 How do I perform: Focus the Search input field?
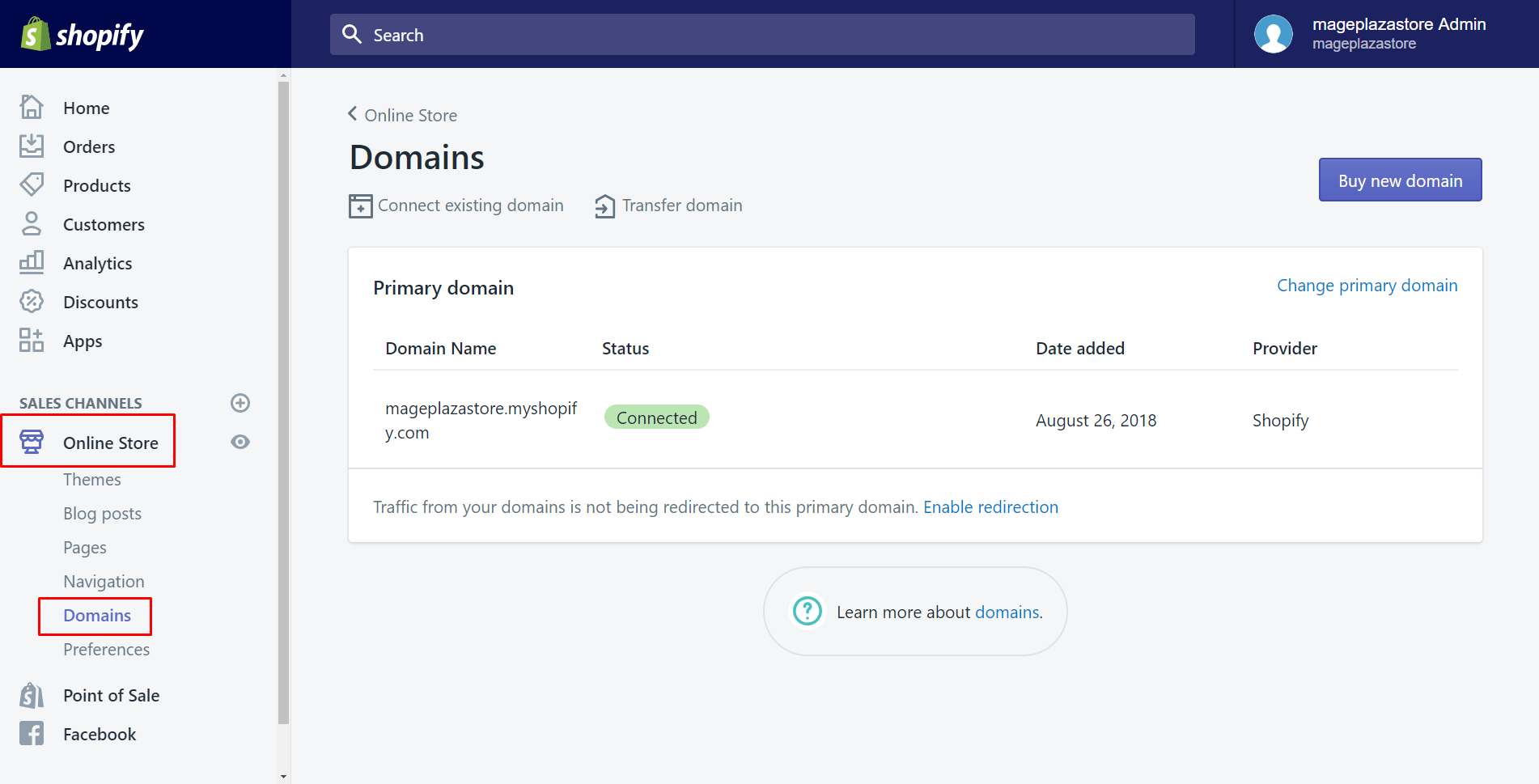pyautogui.click(x=762, y=34)
